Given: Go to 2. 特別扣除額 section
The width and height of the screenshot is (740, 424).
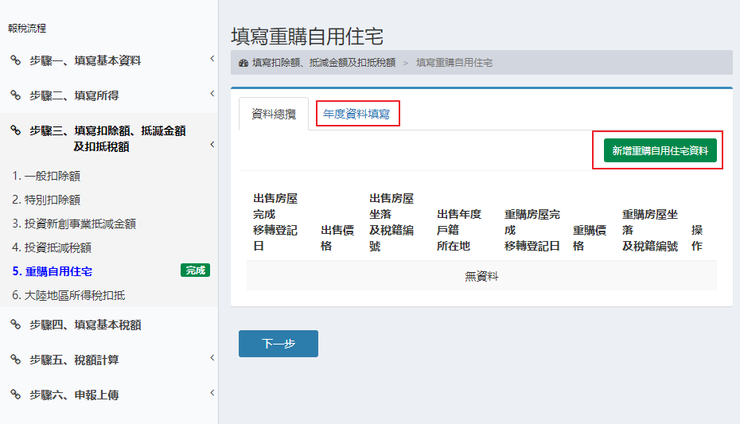Looking at the screenshot, I should click(x=46, y=200).
